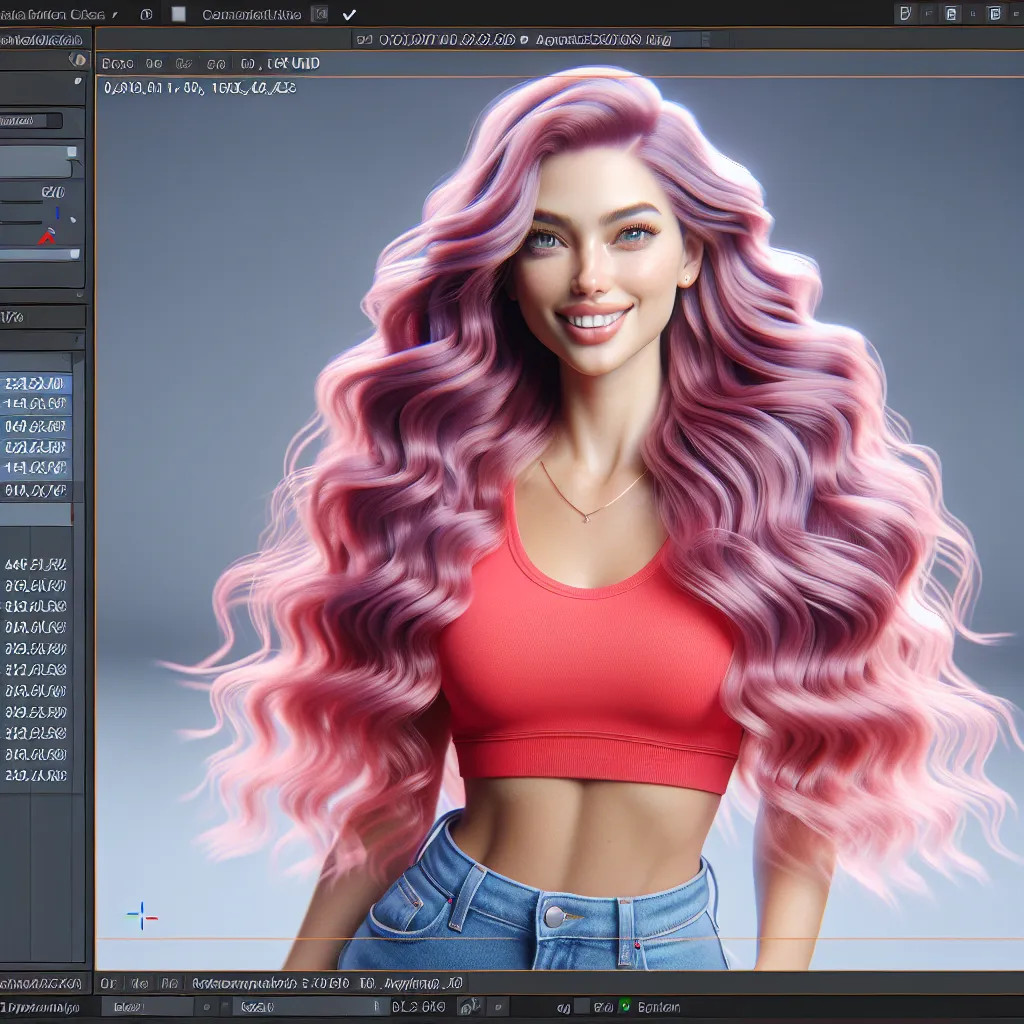Toggle the small boxed icon right of the Camera label

(x=319, y=14)
